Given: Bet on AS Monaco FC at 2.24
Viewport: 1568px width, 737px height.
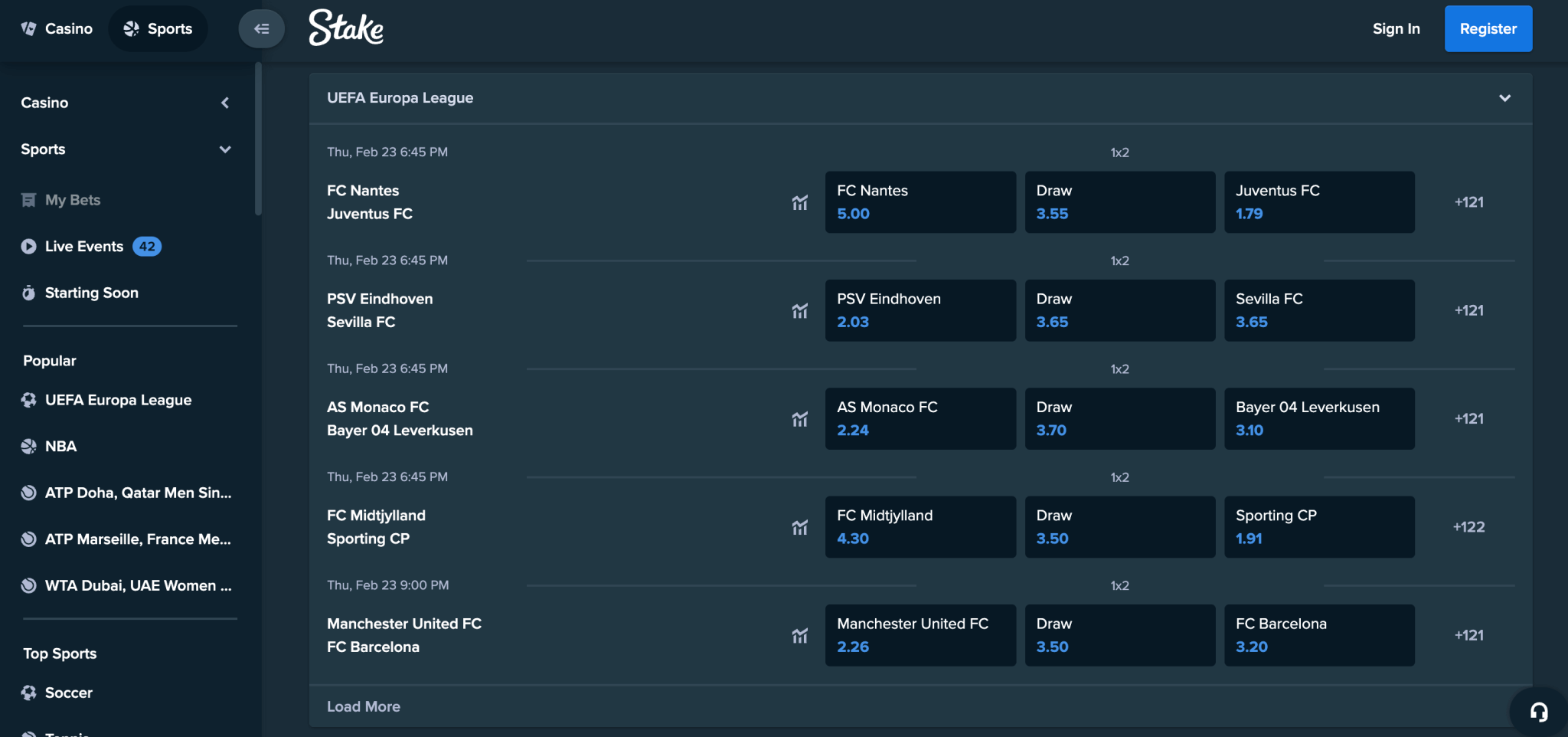Looking at the screenshot, I should pos(920,419).
